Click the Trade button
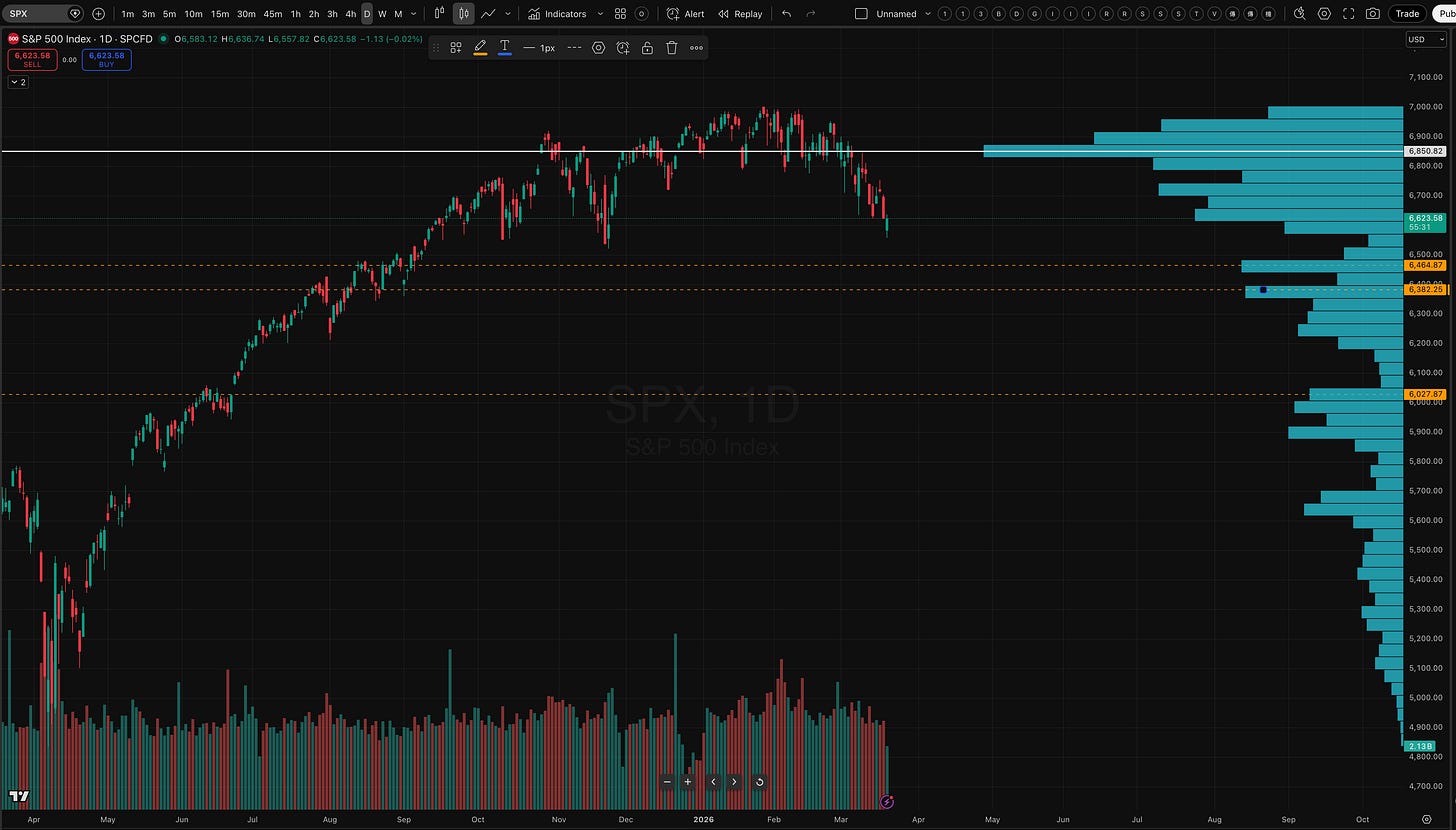 pyautogui.click(x=1407, y=14)
